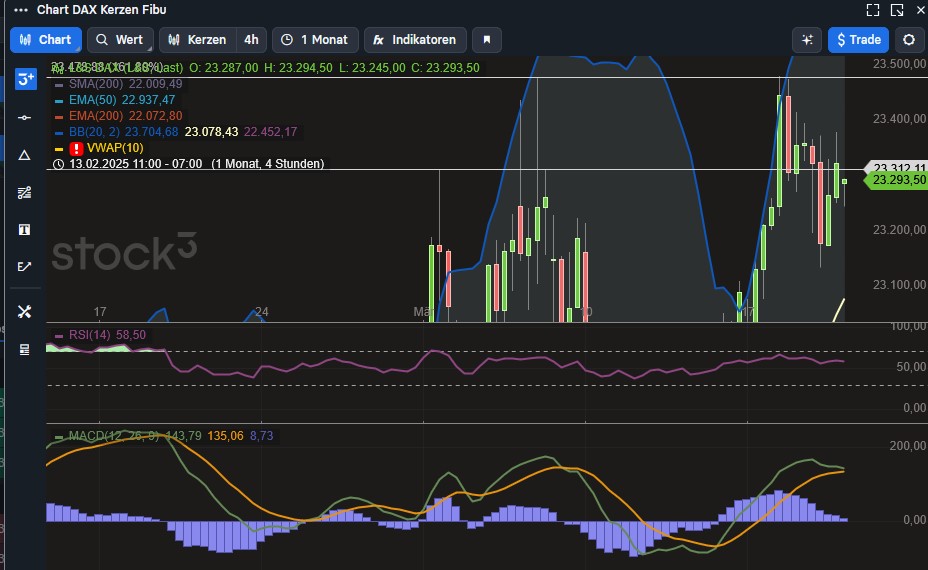The image size is (928, 570).
Task: Open chart settings gear icon
Action: click(x=908, y=40)
